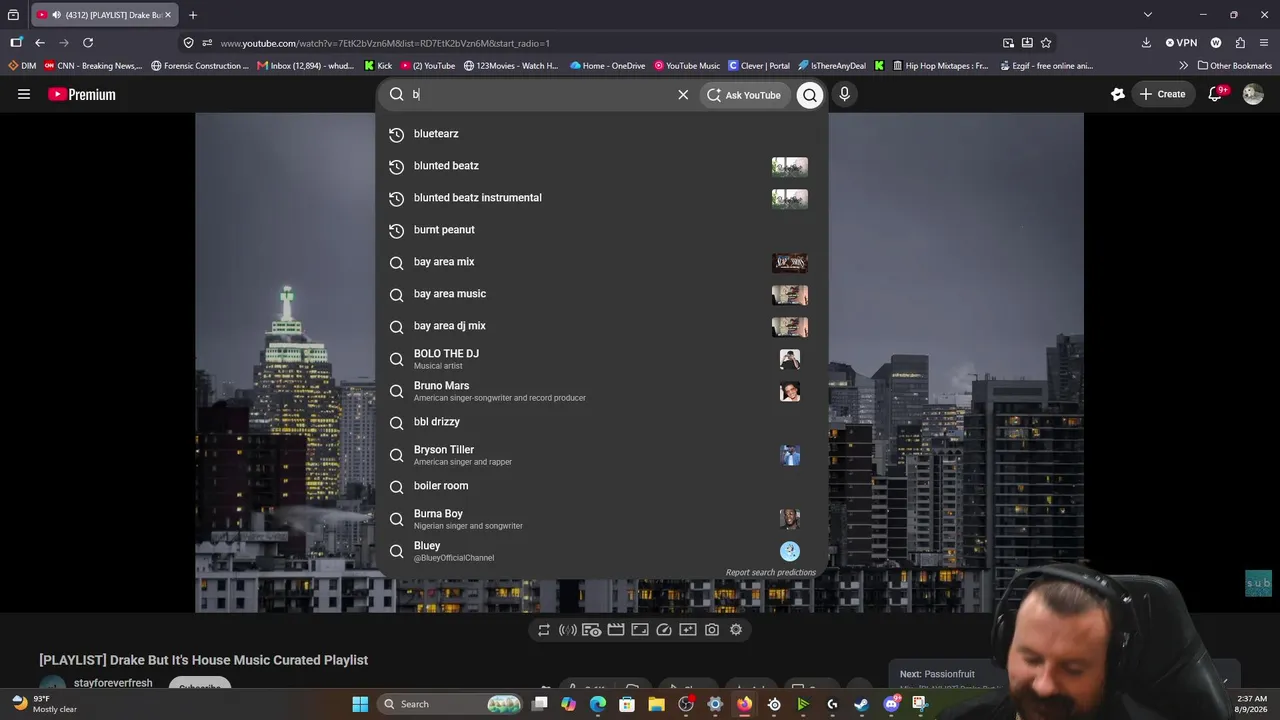Select the Burna Boy suggestion
Image resolution: width=1280 pixels, height=720 pixels.
pos(601,518)
